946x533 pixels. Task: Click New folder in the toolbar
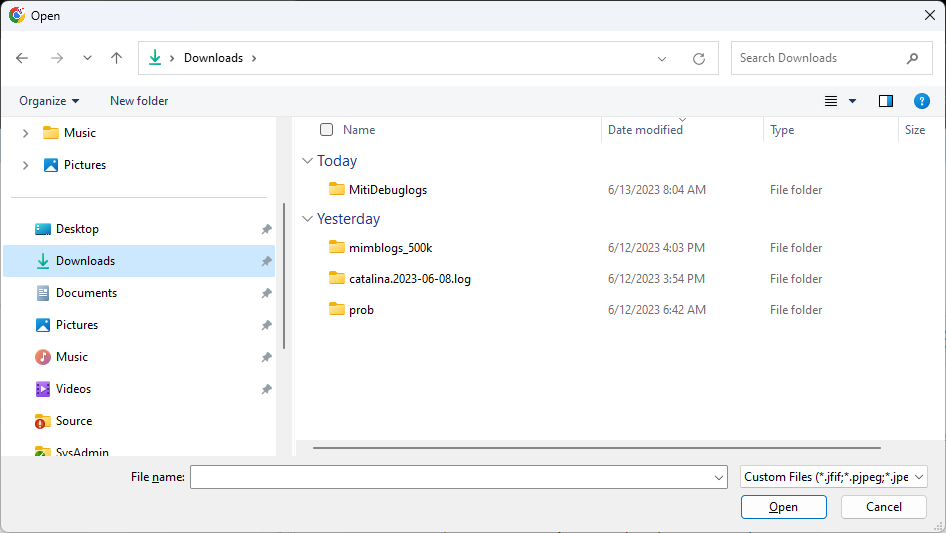(139, 101)
